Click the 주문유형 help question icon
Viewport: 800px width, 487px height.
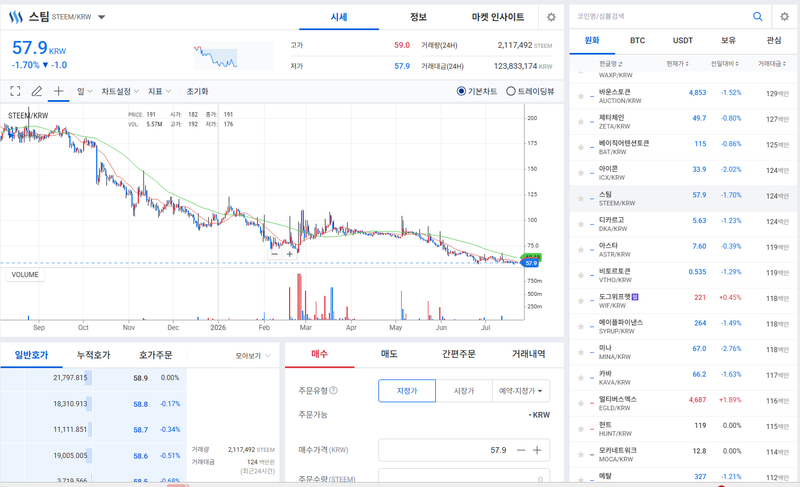pos(333,390)
